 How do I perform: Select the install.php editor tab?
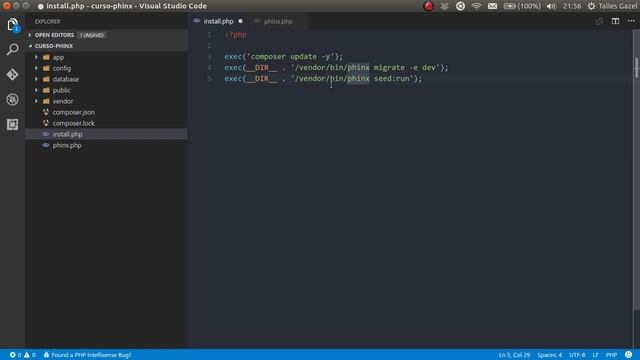pyautogui.click(x=218, y=21)
